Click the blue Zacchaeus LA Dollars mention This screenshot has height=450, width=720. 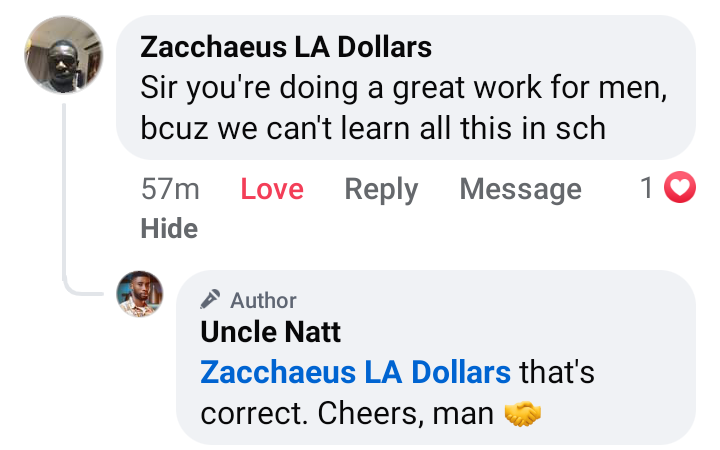[356, 373]
